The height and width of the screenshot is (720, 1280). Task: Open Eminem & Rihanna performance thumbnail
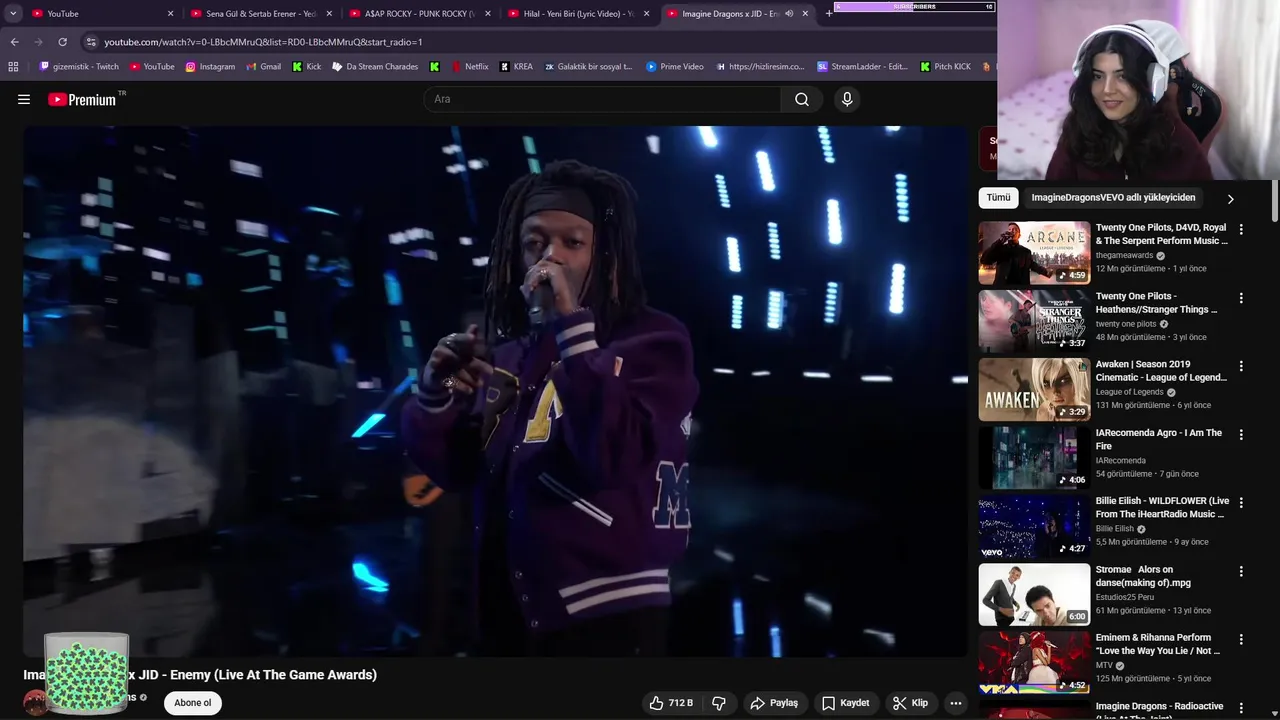pos(1034,662)
